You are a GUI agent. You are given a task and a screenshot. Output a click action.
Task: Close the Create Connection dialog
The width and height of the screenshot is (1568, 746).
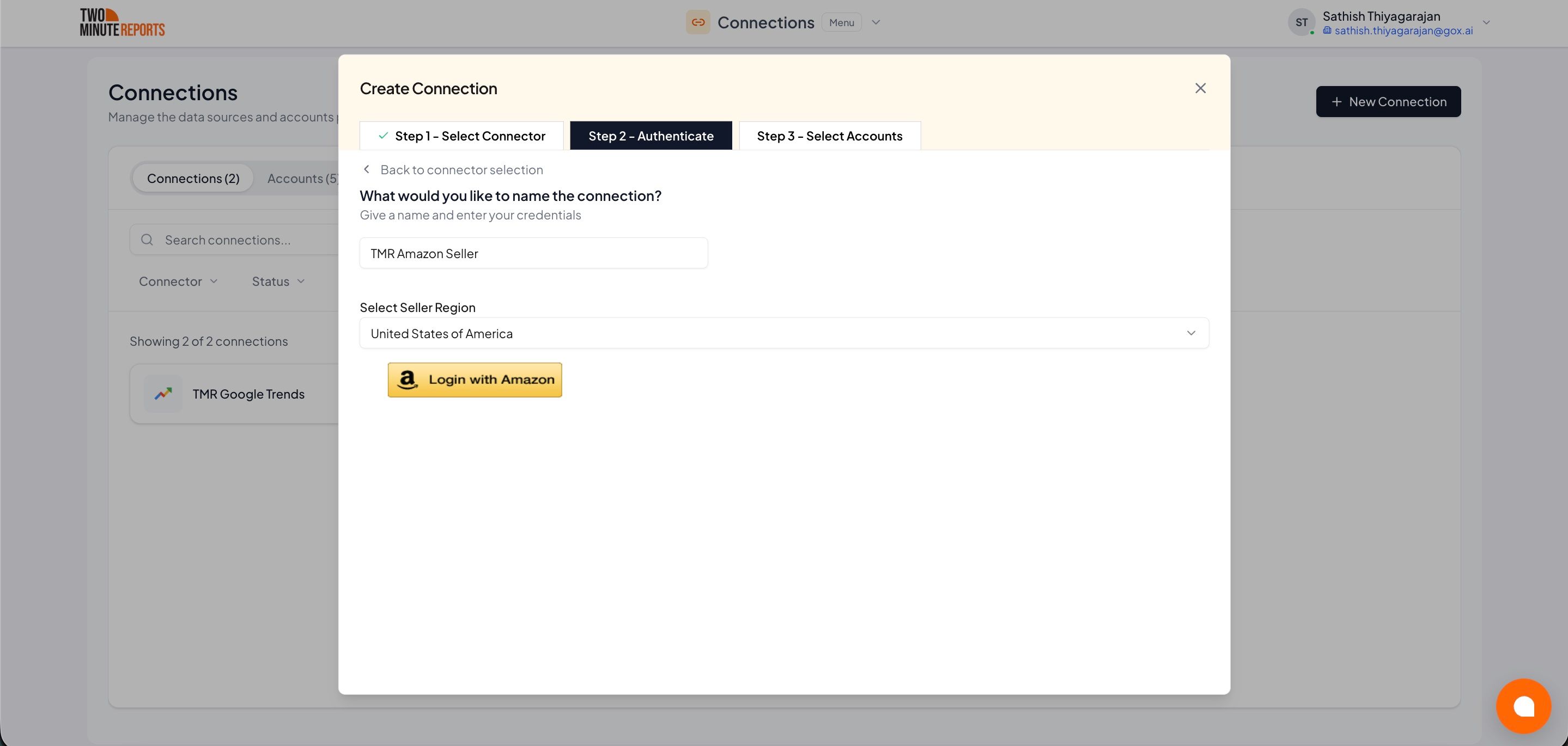coord(1200,88)
